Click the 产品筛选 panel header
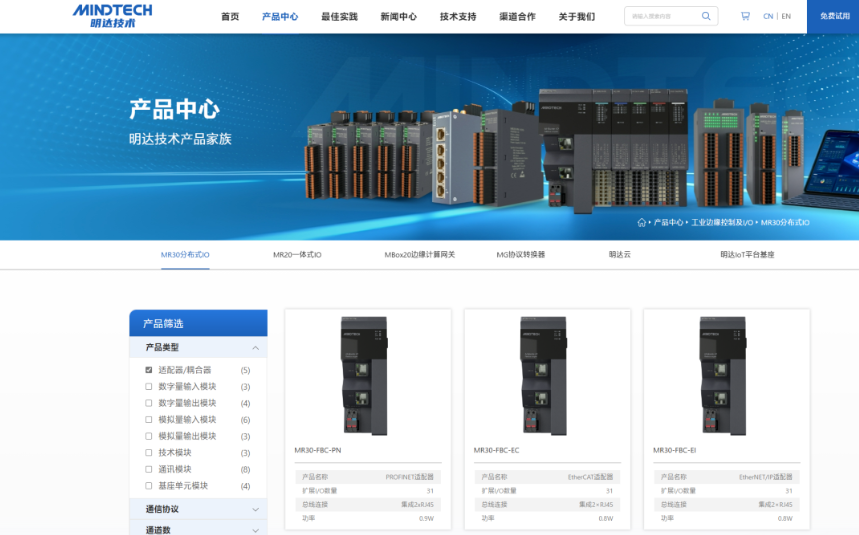The height and width of the screenshot is (535, 859). point(198,323)
